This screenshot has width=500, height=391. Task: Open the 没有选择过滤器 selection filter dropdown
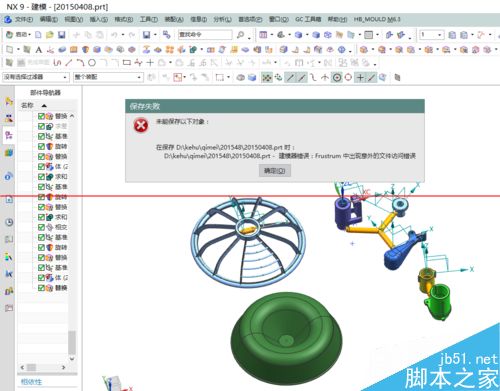coord(36,77)
